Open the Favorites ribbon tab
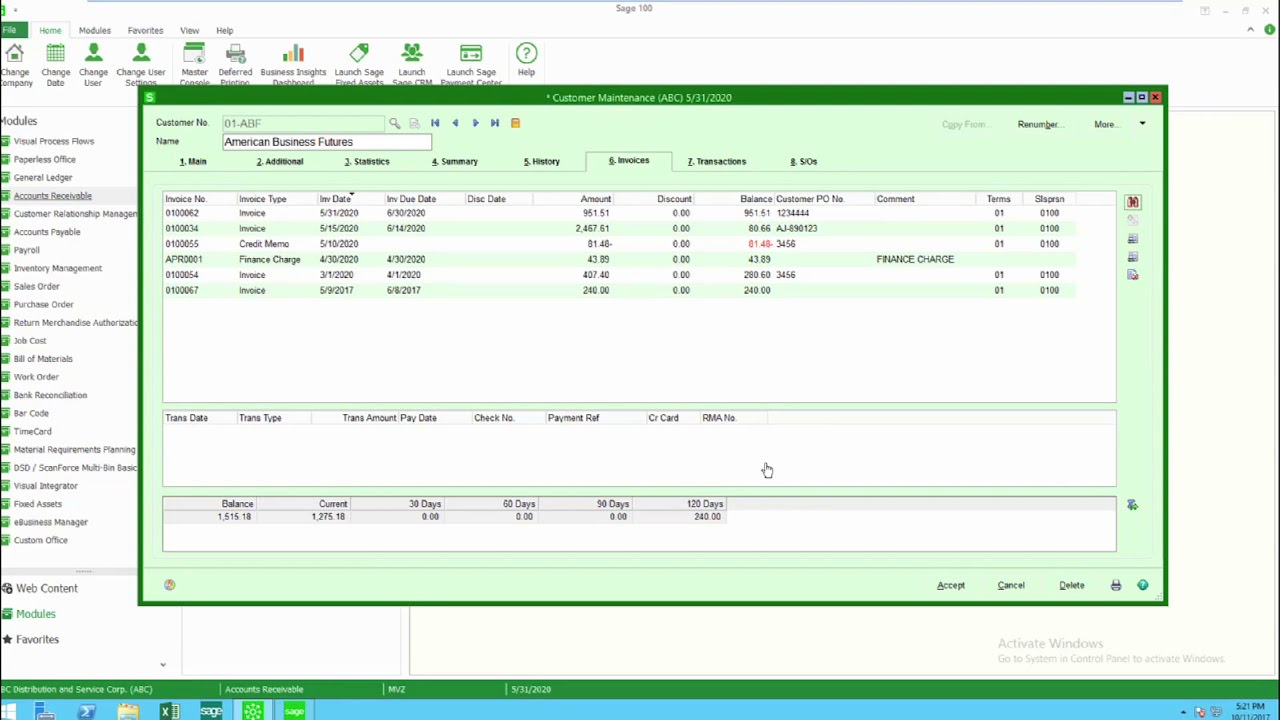Image resolution: width=1280 pixels, height=720 pixels. (145, 31)
